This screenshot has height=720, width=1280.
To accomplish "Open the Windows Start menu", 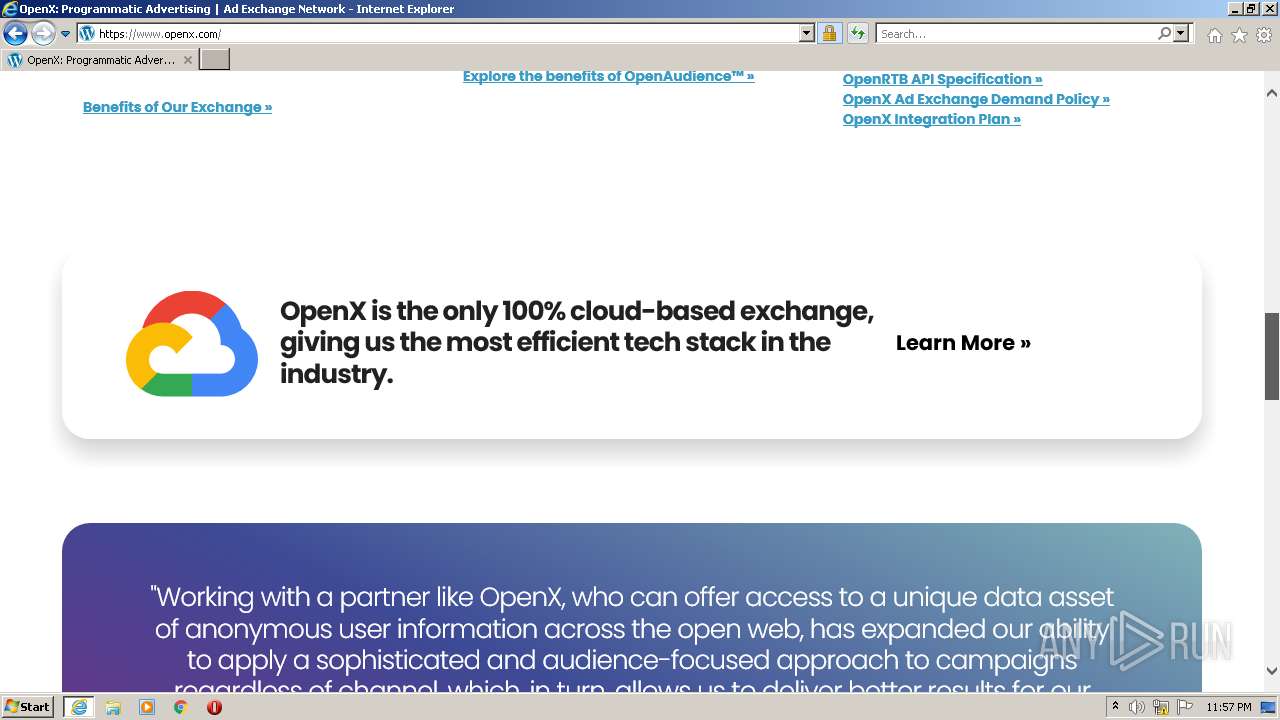I will [x=27, y=707].
